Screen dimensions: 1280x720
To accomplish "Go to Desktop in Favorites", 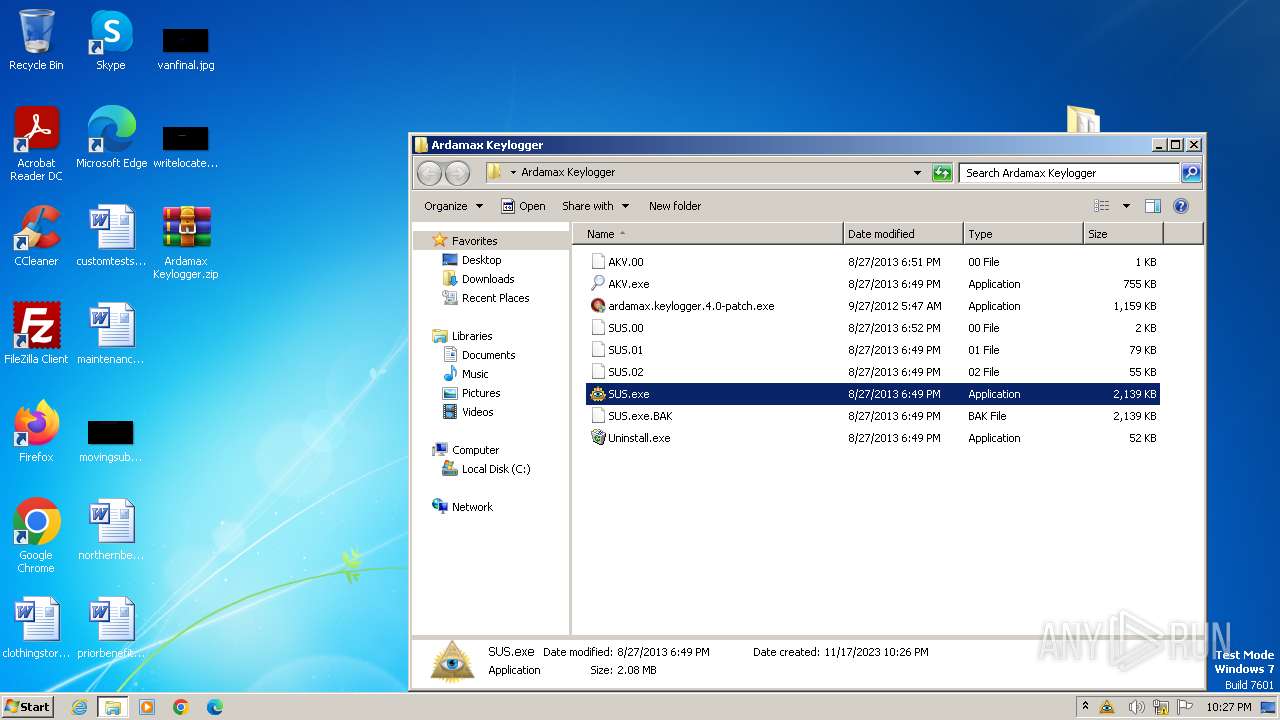I will click(472, 260).
